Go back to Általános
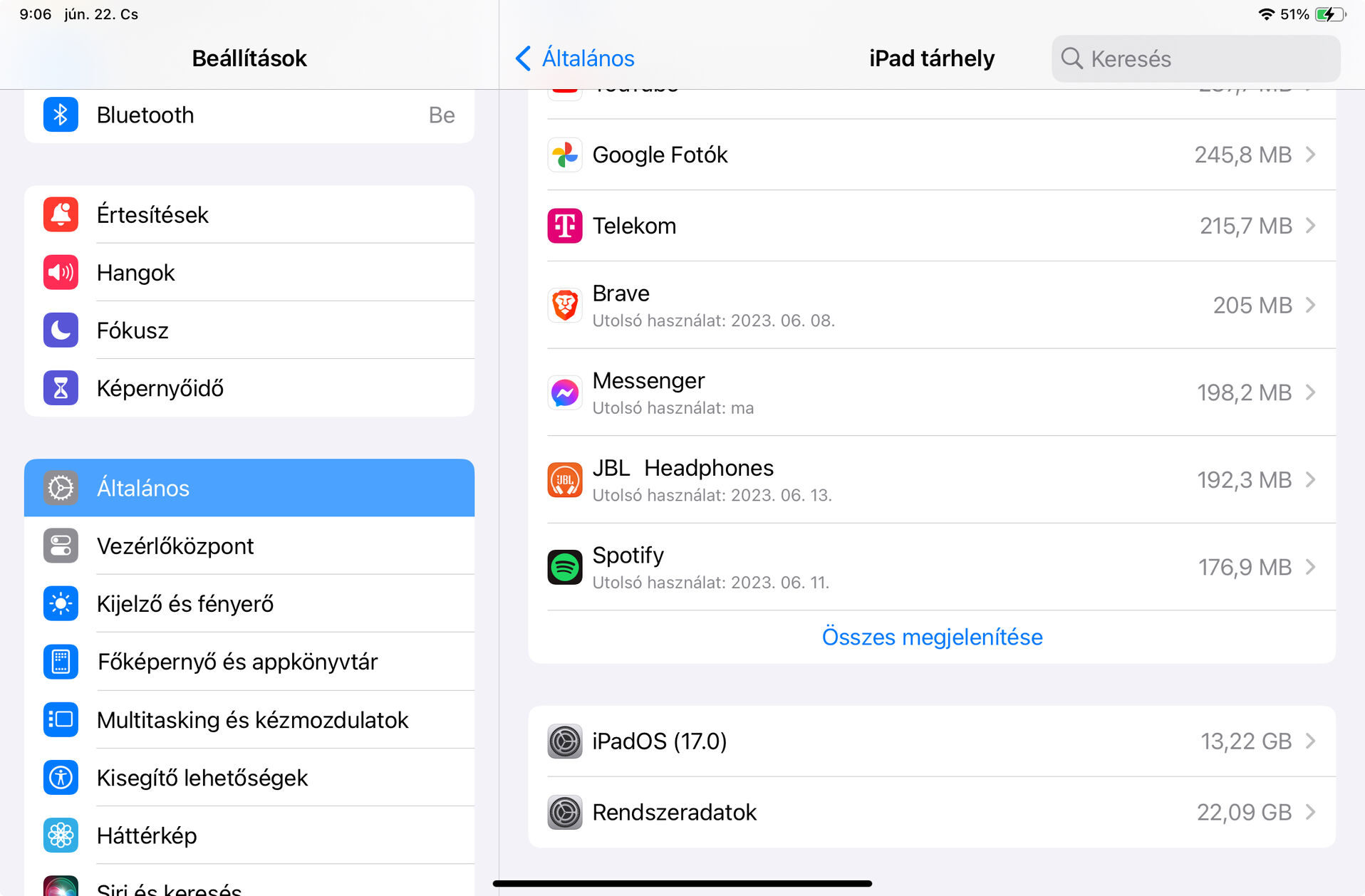 click(x=575, y=58)
